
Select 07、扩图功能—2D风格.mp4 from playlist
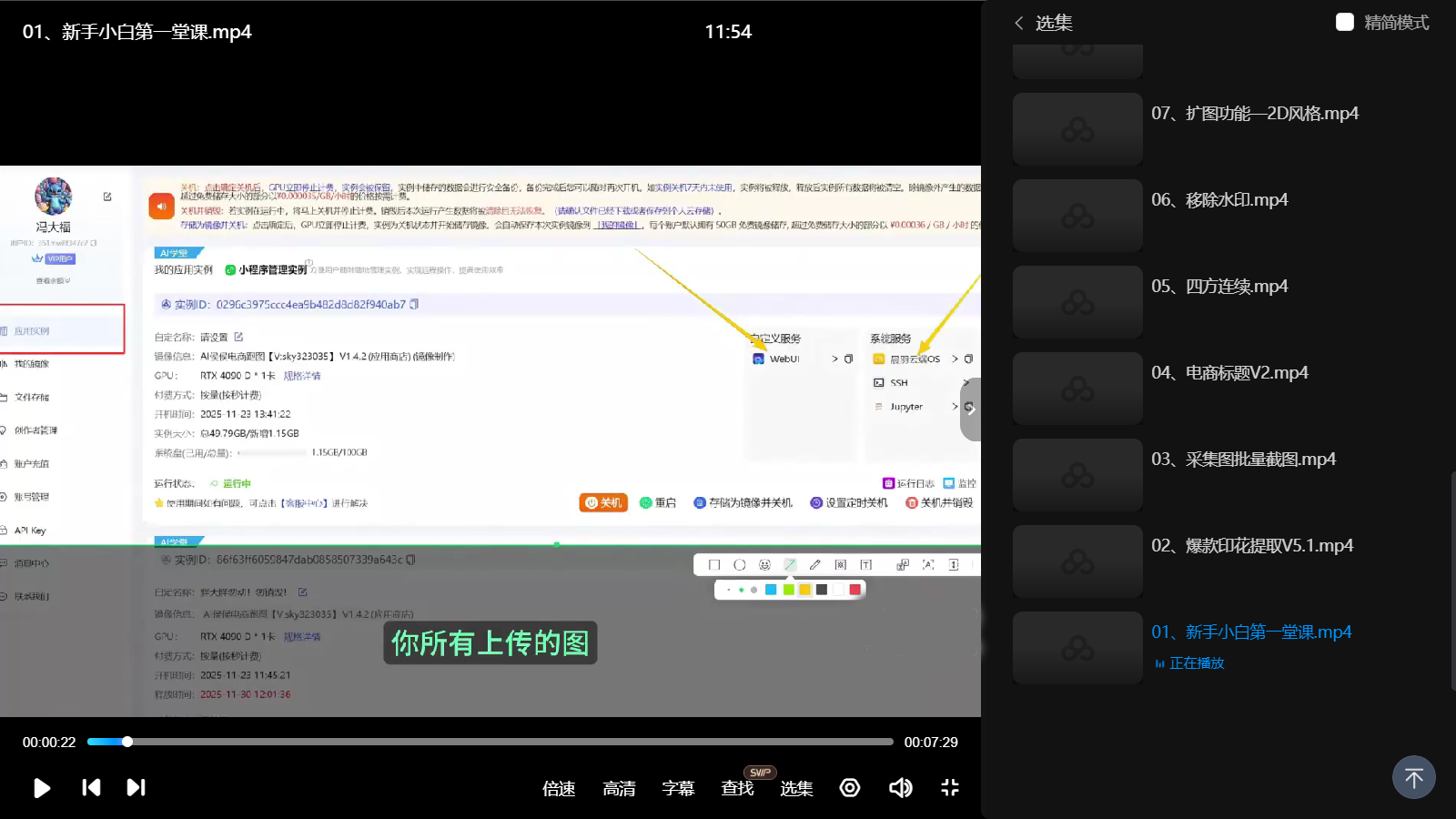(1254, 114)
